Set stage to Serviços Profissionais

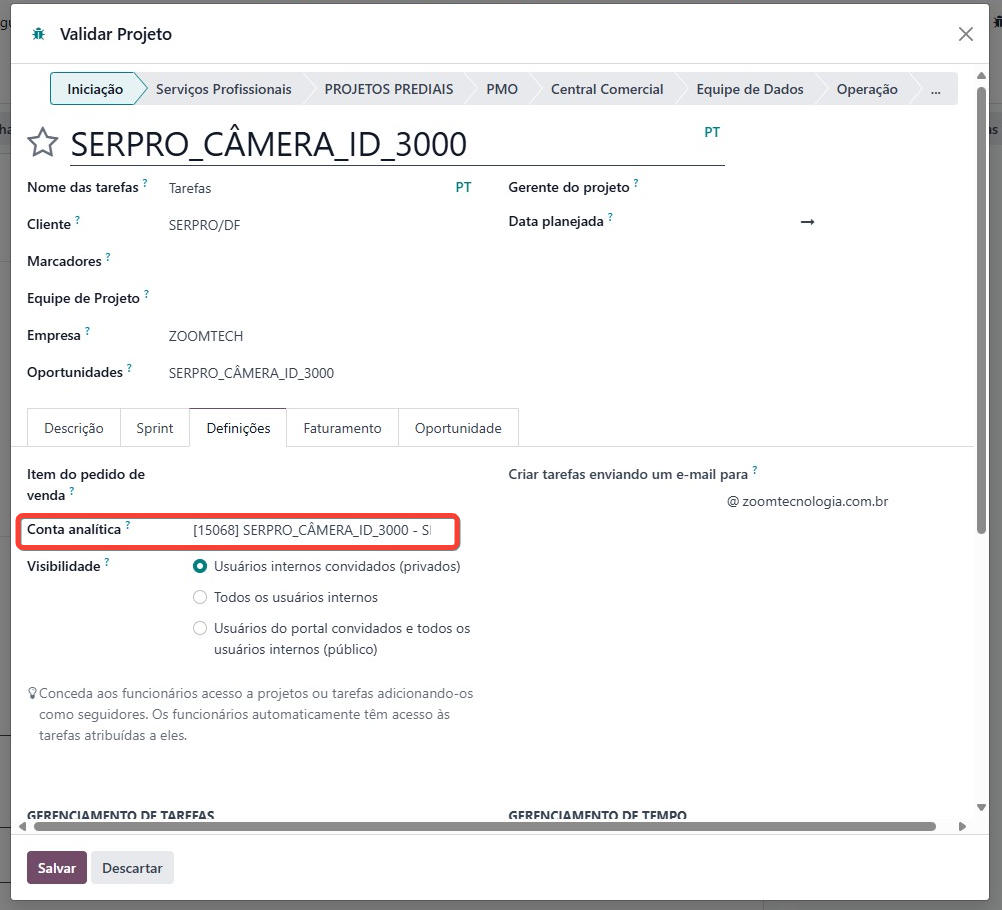[223, 89]
